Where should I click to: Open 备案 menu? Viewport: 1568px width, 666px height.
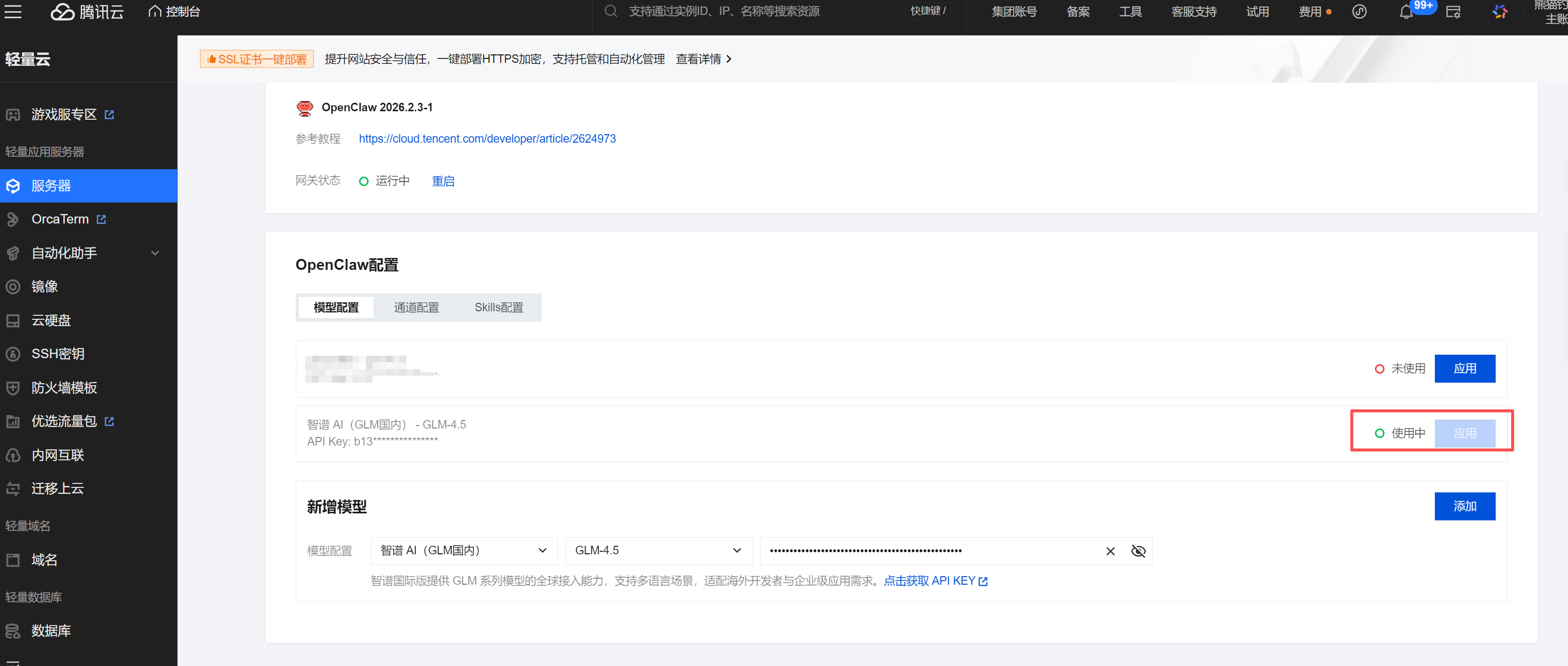coord(1078,11)
